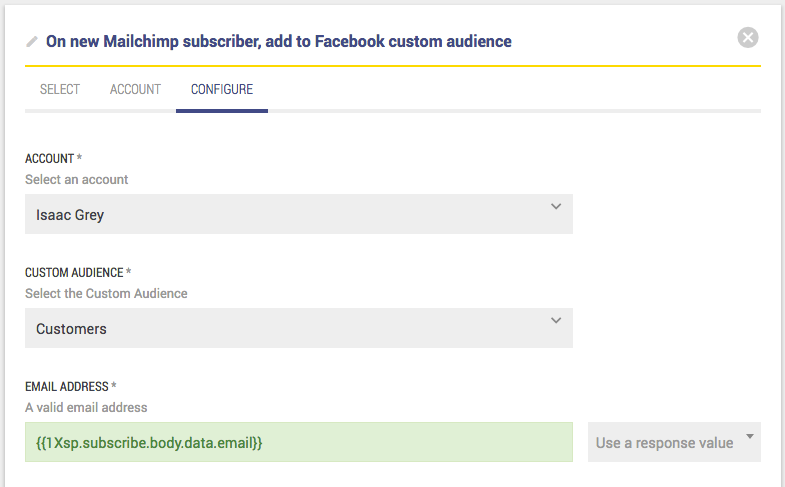
Task: Click the workflow title text to rename
Action: coord(279,42)
